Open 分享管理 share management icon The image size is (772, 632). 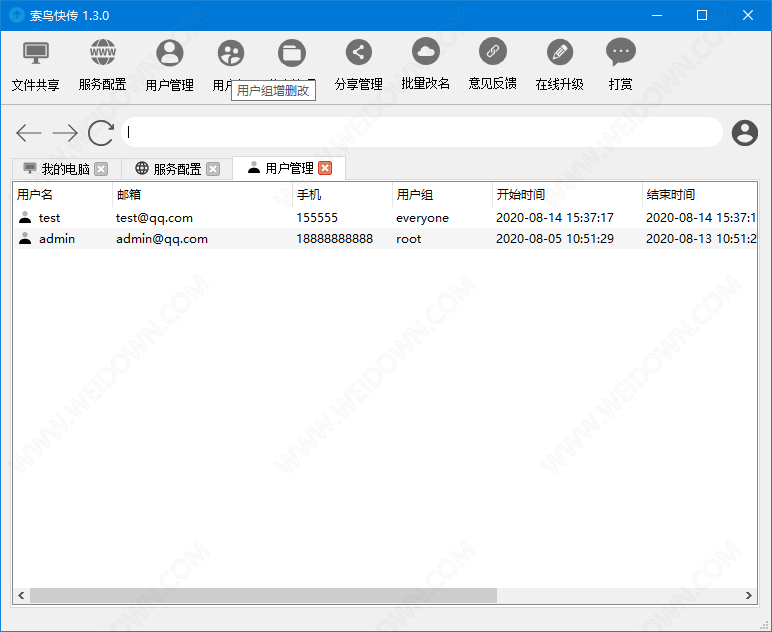(358, 52)
